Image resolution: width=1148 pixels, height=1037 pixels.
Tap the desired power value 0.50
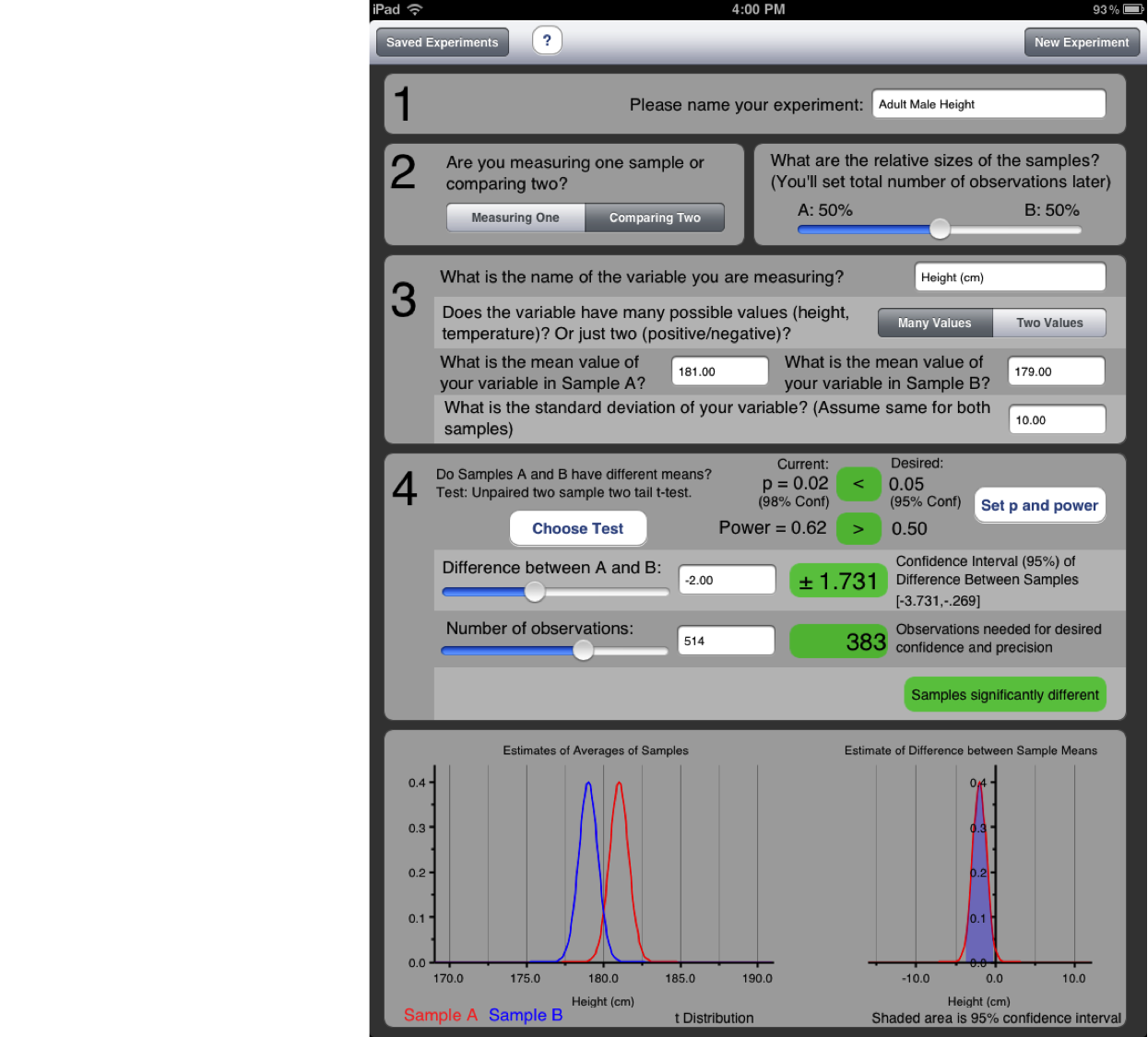pos(909,529)
